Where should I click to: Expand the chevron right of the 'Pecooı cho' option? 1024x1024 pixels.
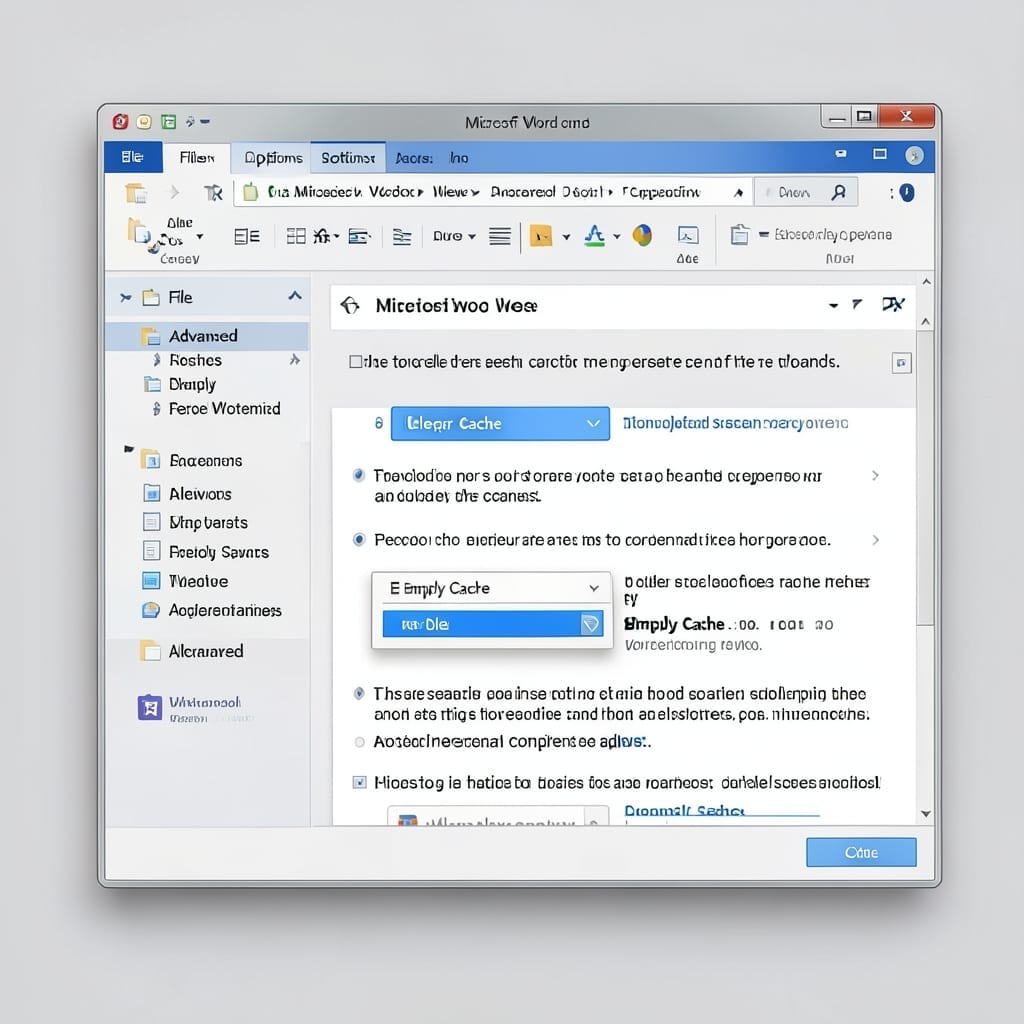point(876,539)
